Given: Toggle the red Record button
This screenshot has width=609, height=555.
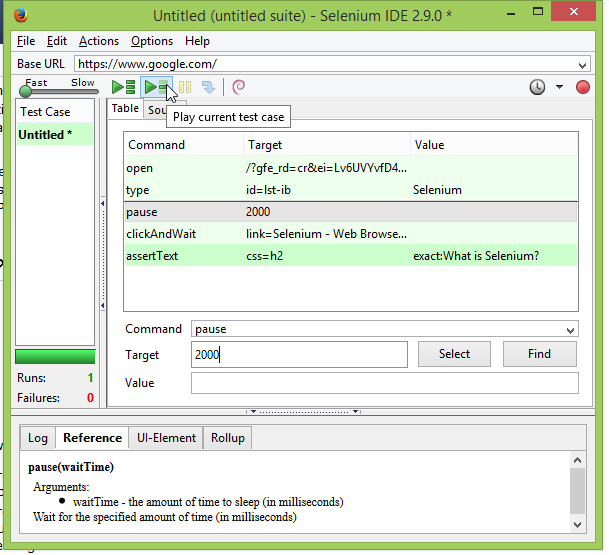Looking at the screenshot, I should point(583,87).
